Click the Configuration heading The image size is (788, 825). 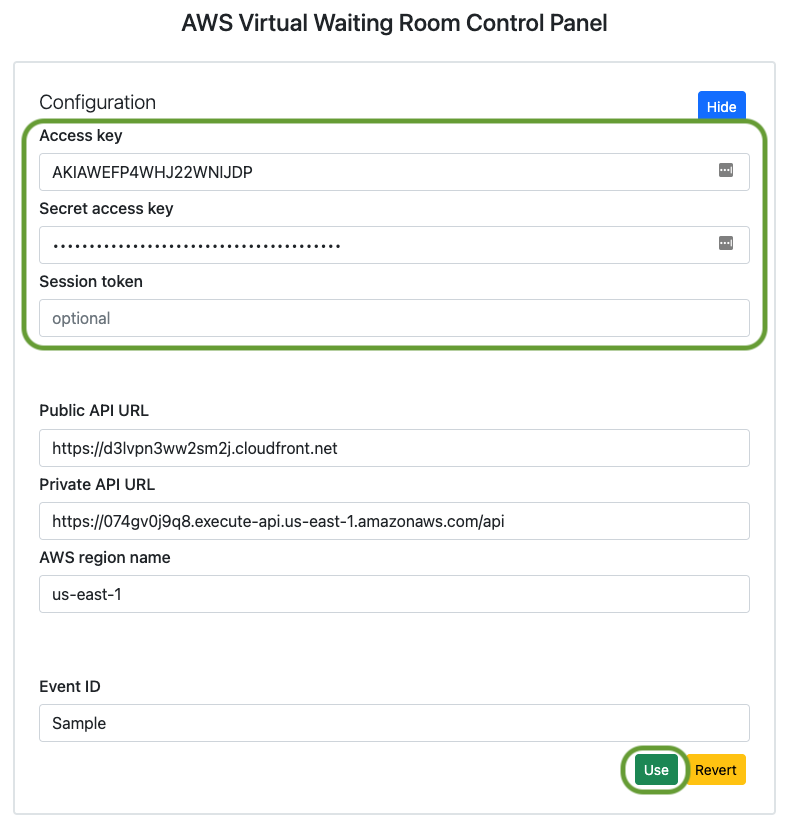[97, 102]
